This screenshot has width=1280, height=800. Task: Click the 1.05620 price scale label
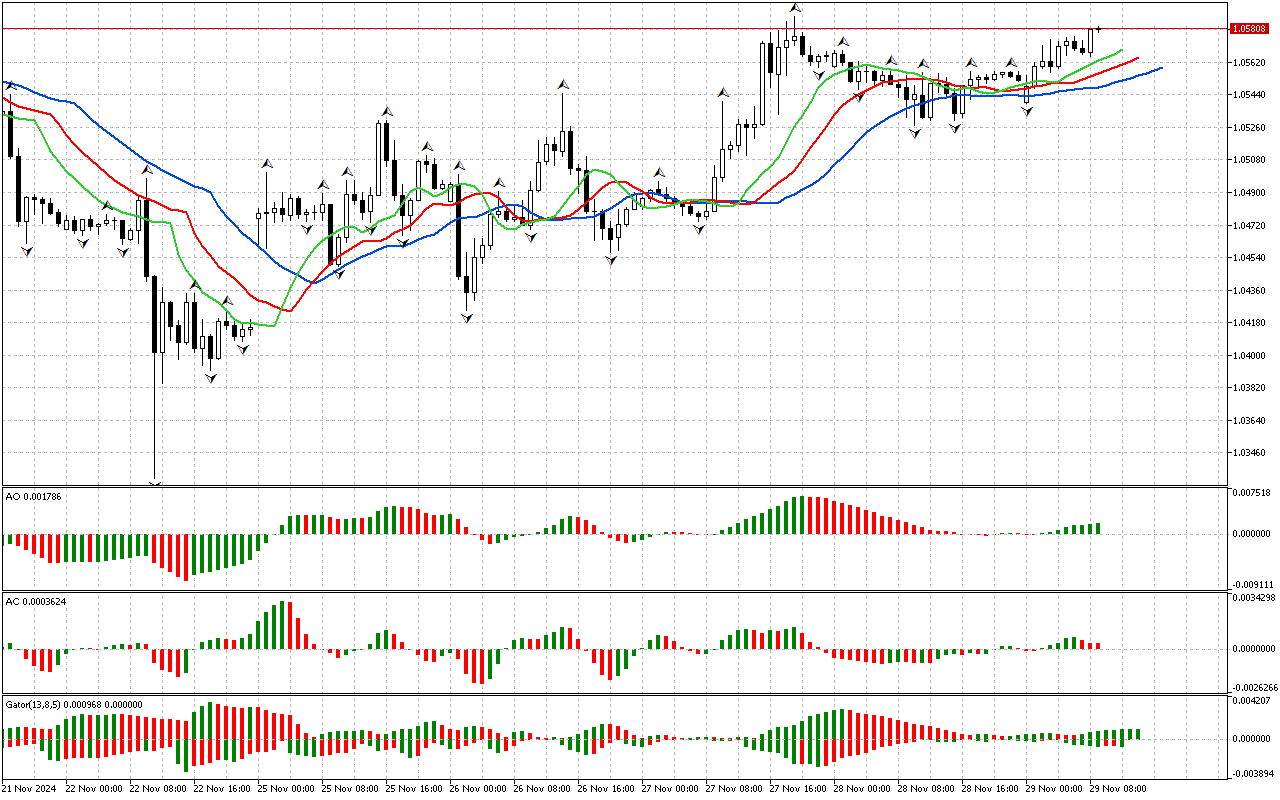tap(1251, 62)
